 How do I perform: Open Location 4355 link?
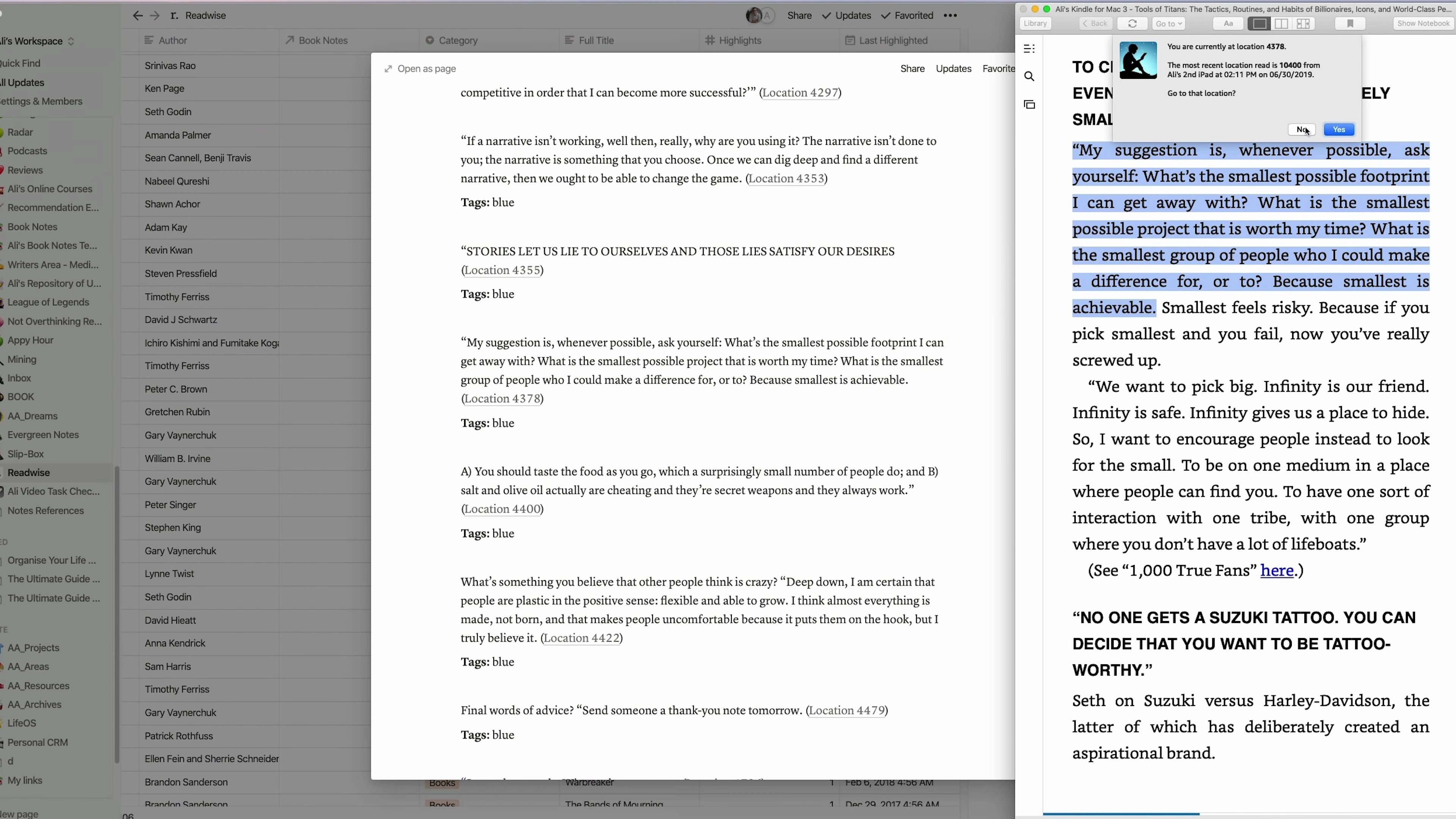[502, 270]
